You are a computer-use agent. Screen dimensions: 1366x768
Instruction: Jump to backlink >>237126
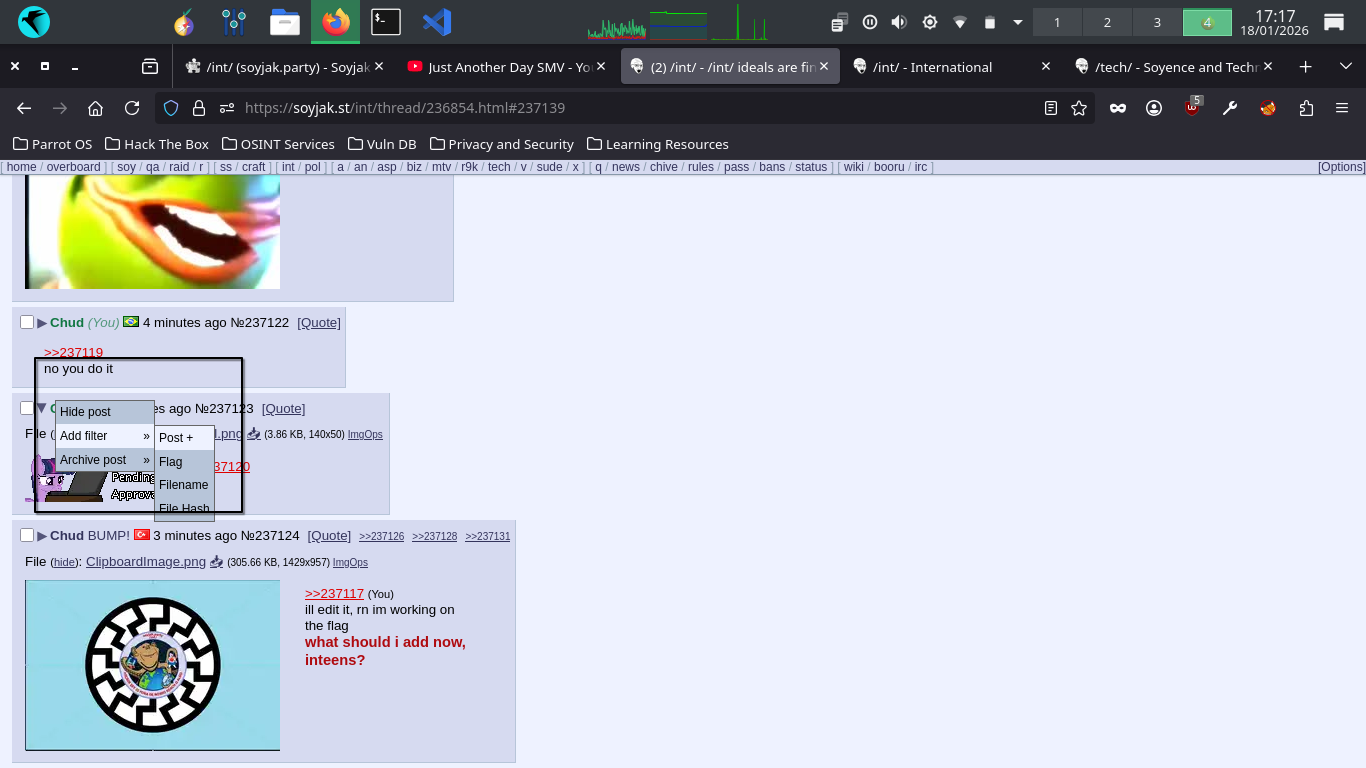tap(381, 537)
